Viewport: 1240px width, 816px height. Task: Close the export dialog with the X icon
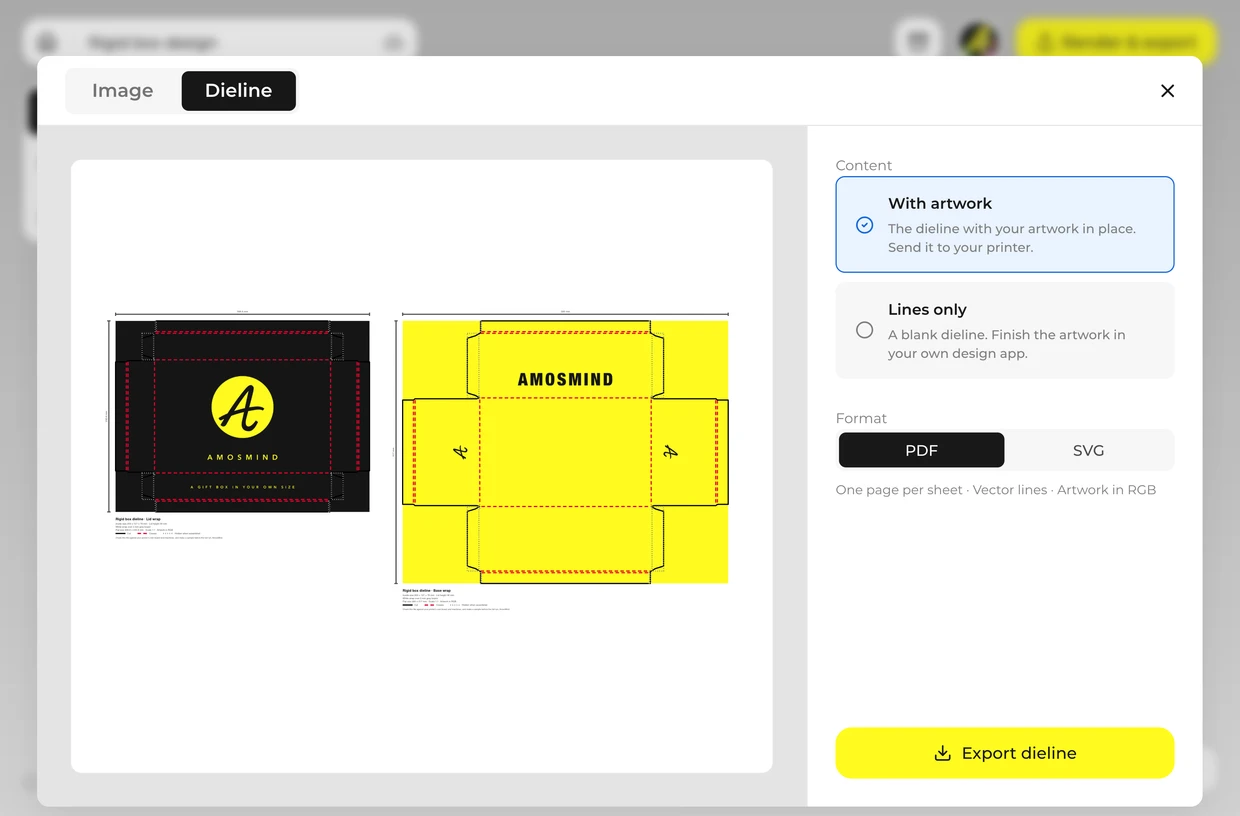pos(1167,91)
